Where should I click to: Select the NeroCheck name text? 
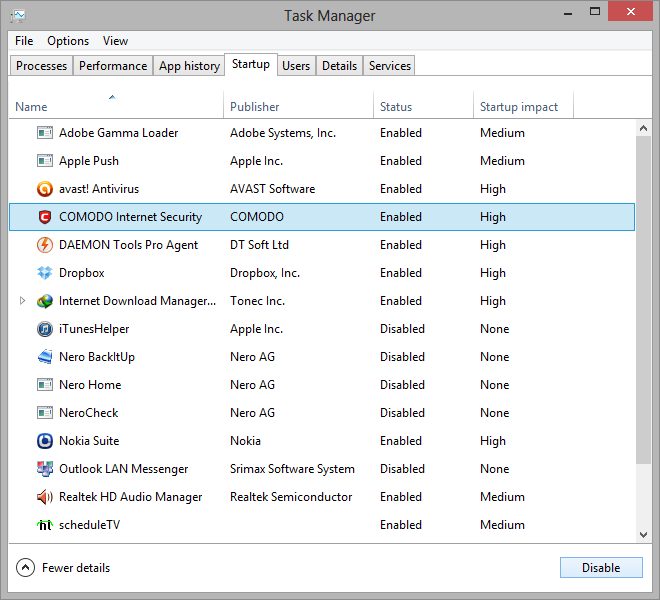[x=88, y=413]
